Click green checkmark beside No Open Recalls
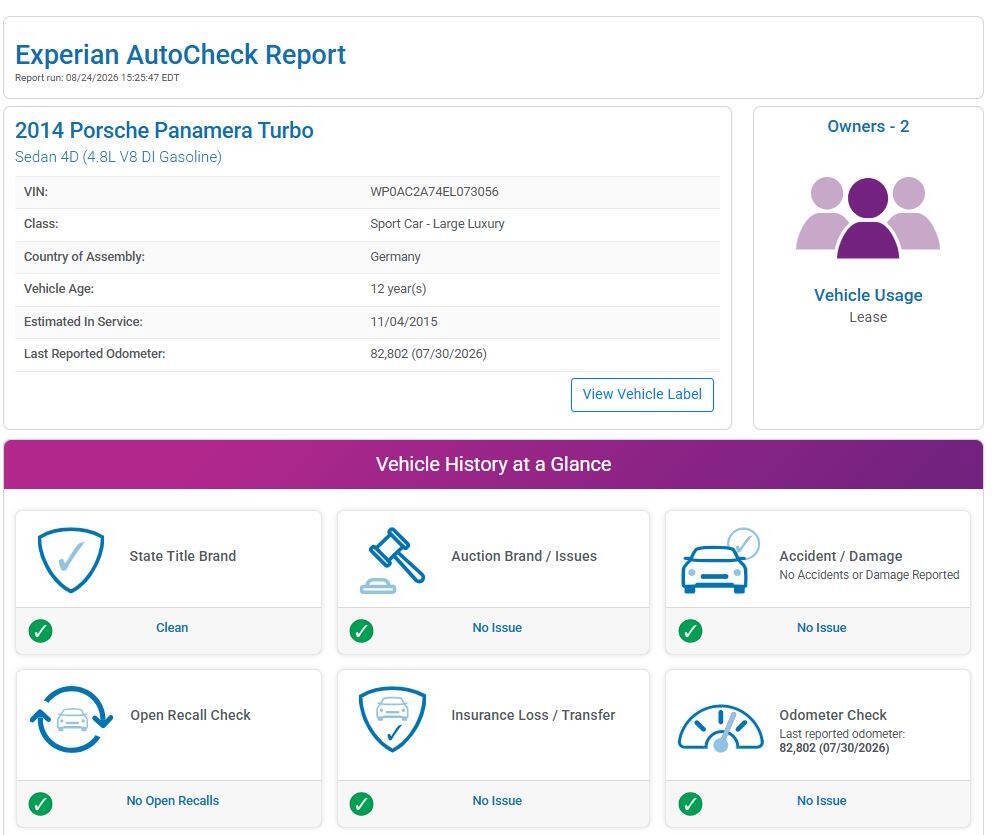This screenshot has width=992, height=835. point(40,803)
